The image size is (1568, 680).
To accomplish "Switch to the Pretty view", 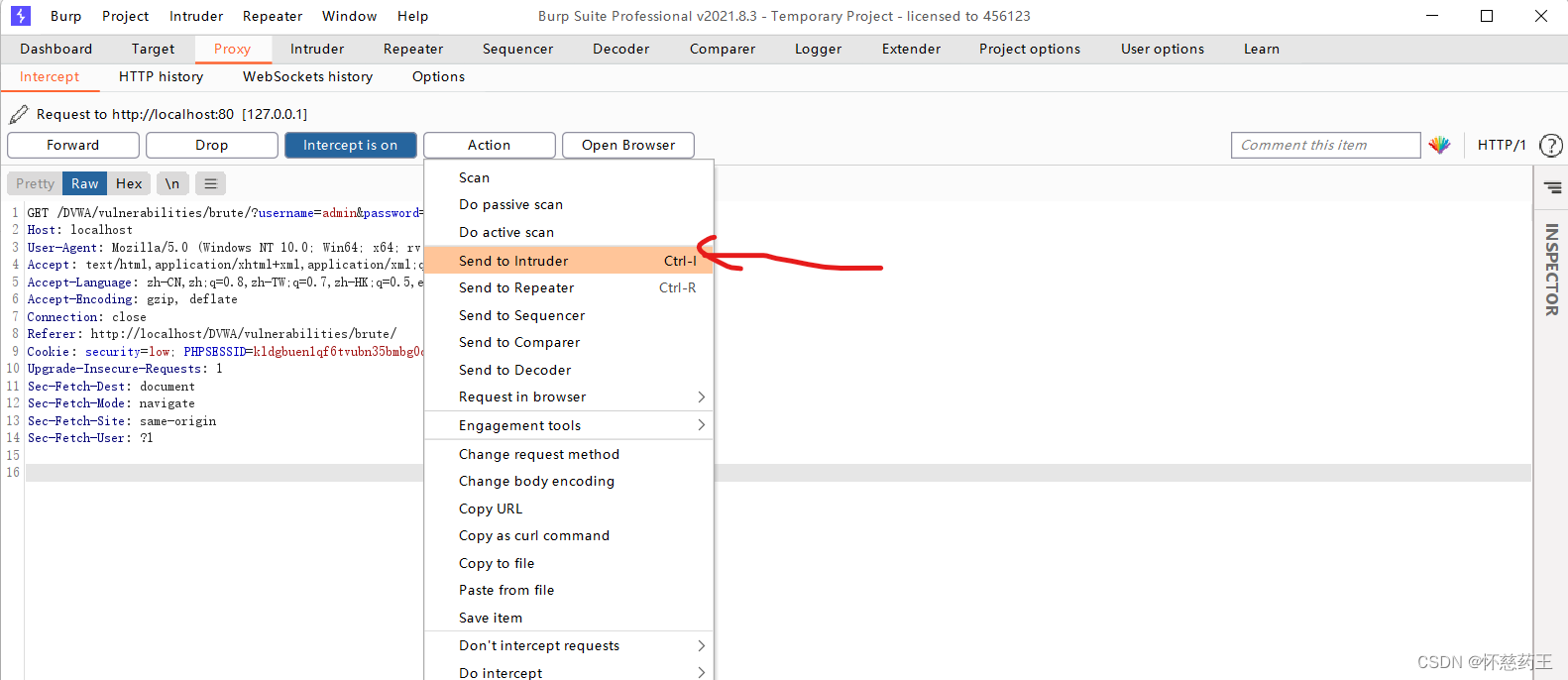I will 35,183.
